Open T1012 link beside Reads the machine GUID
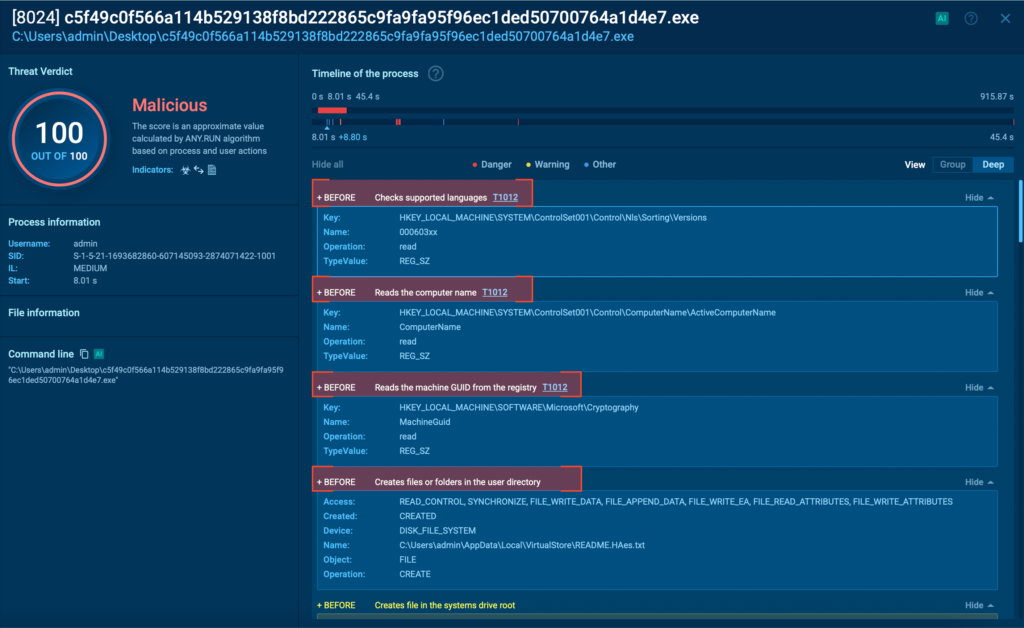The image size is (1024, 628). click(x=555, y=387)
